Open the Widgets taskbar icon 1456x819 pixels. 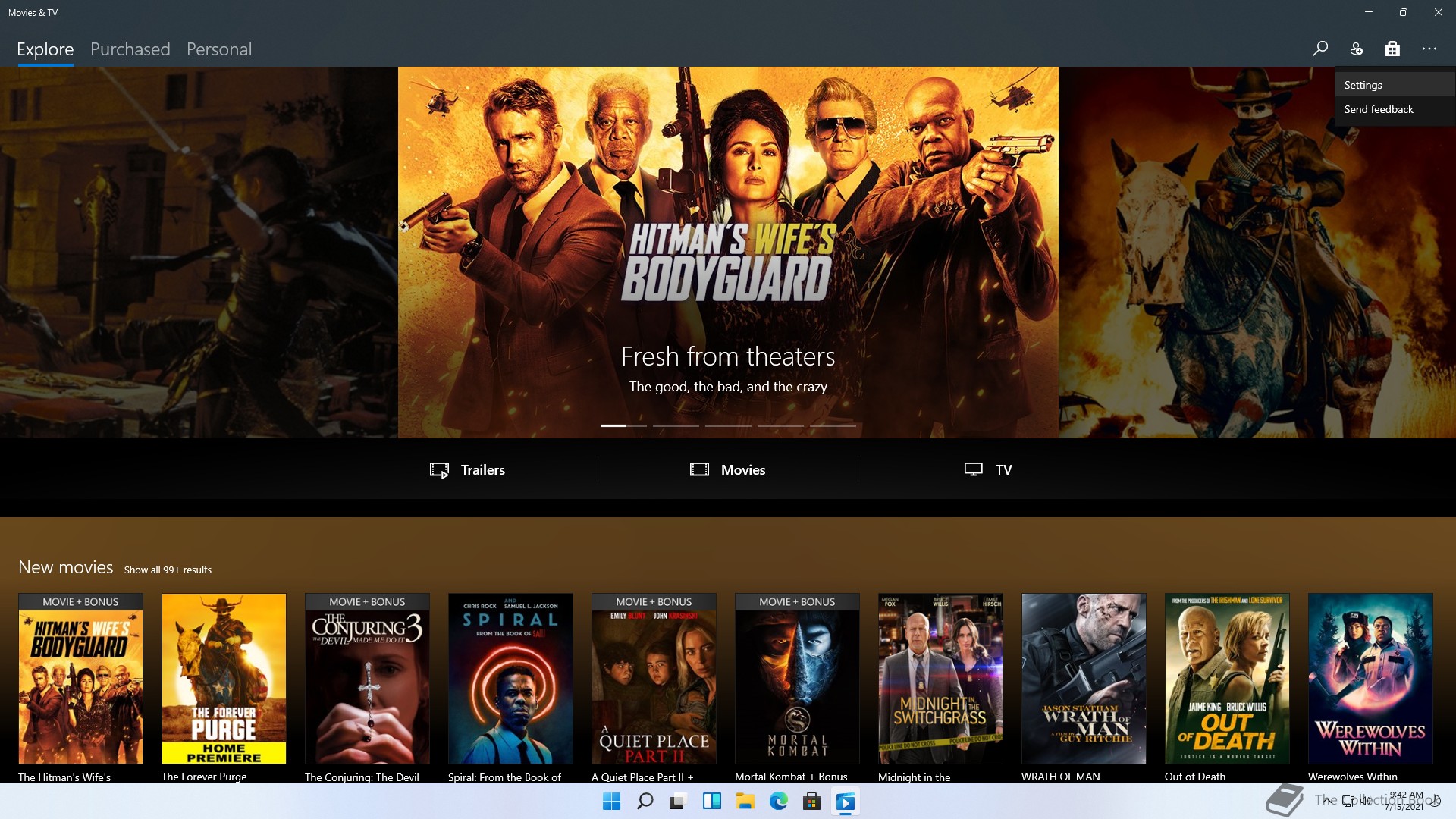(x=711, y=801)
